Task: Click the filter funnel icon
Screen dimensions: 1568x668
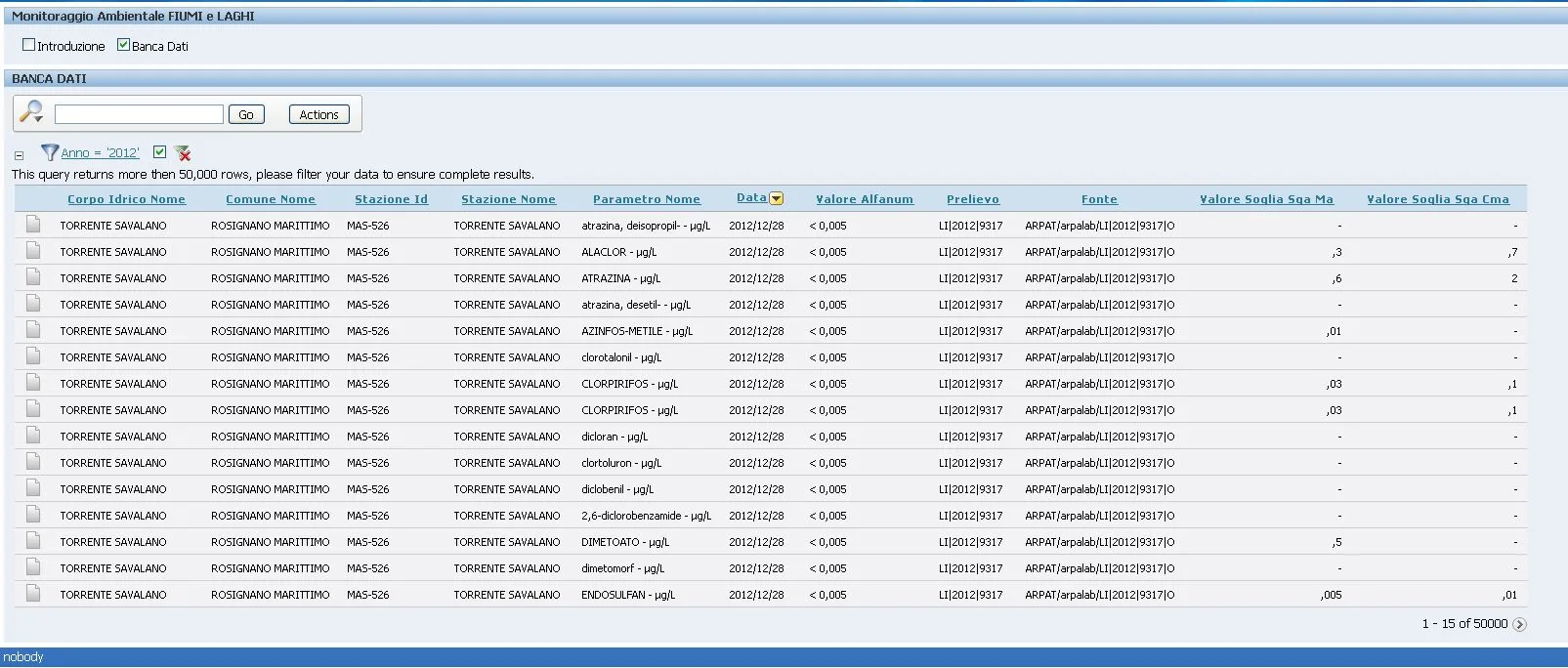Action: (50, 152)
